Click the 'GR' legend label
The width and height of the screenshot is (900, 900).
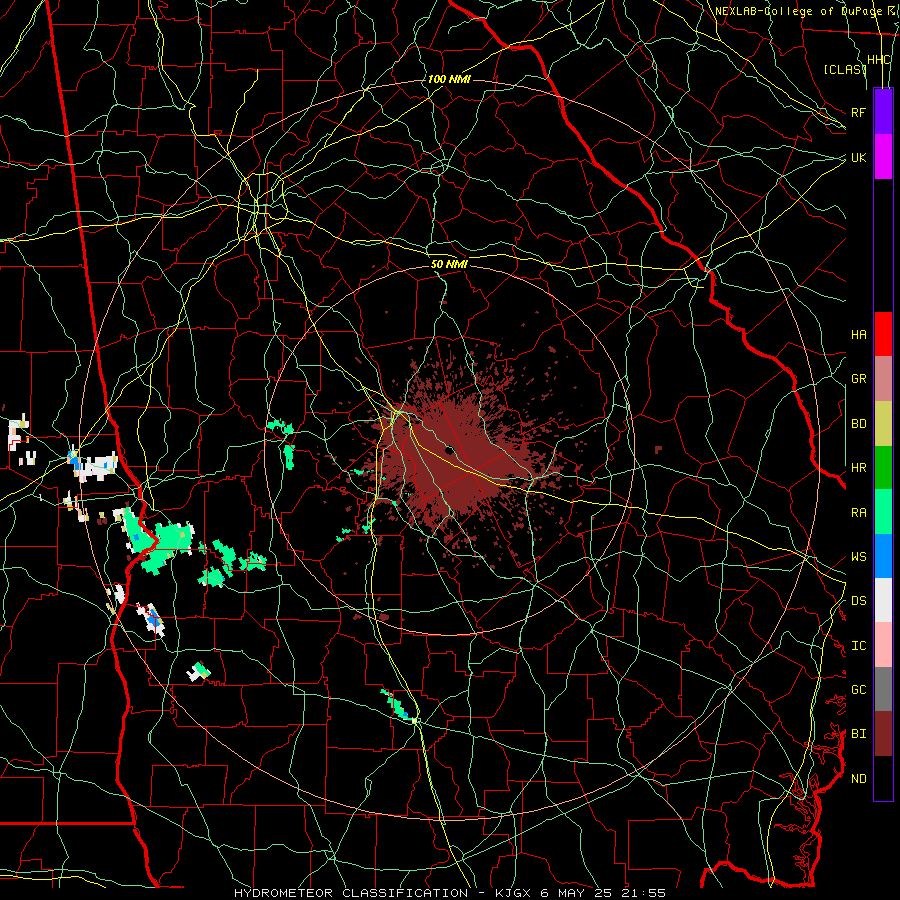coord(858,379)
